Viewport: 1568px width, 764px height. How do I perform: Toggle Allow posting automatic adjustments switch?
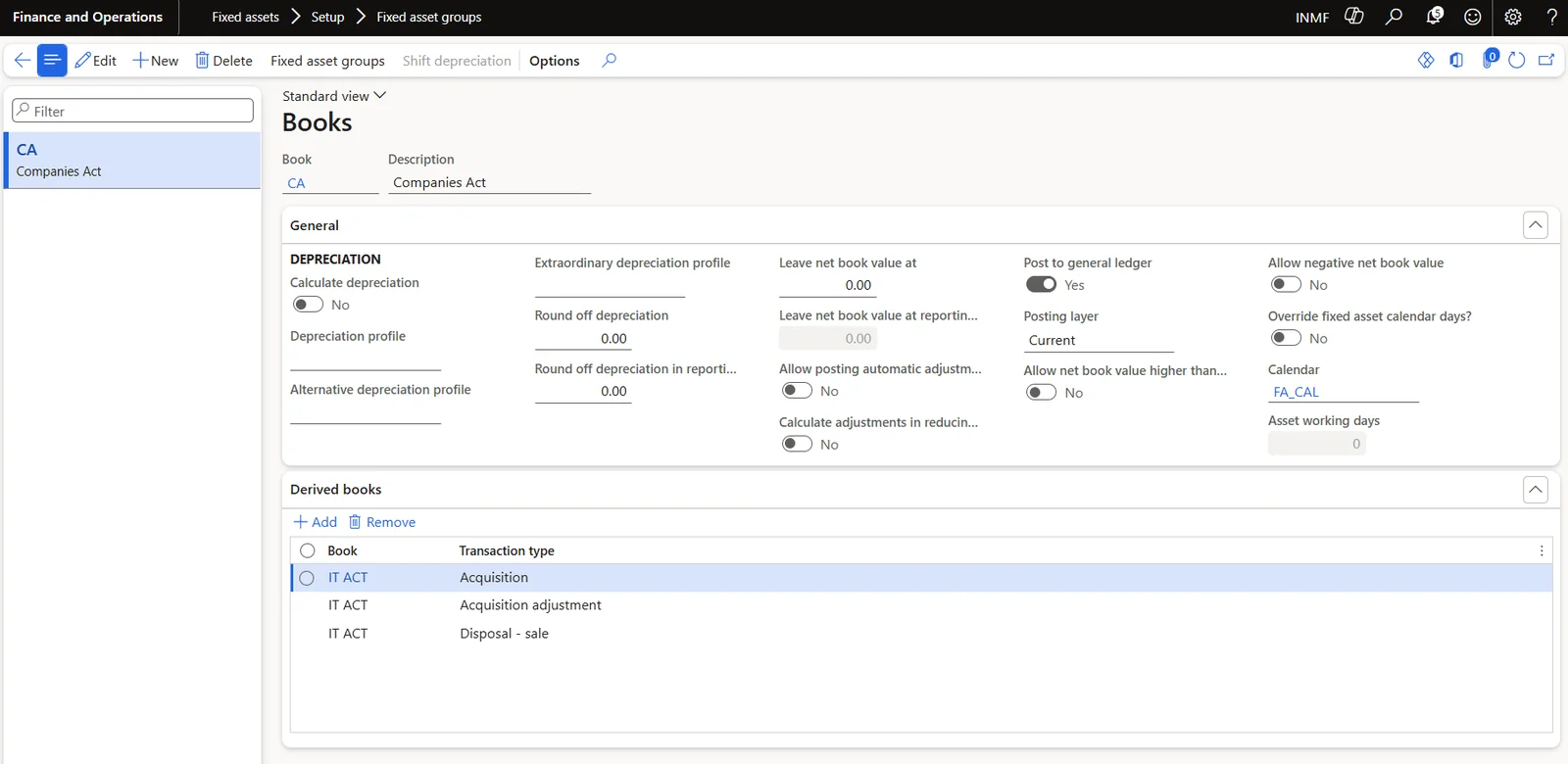click(797, 391)
